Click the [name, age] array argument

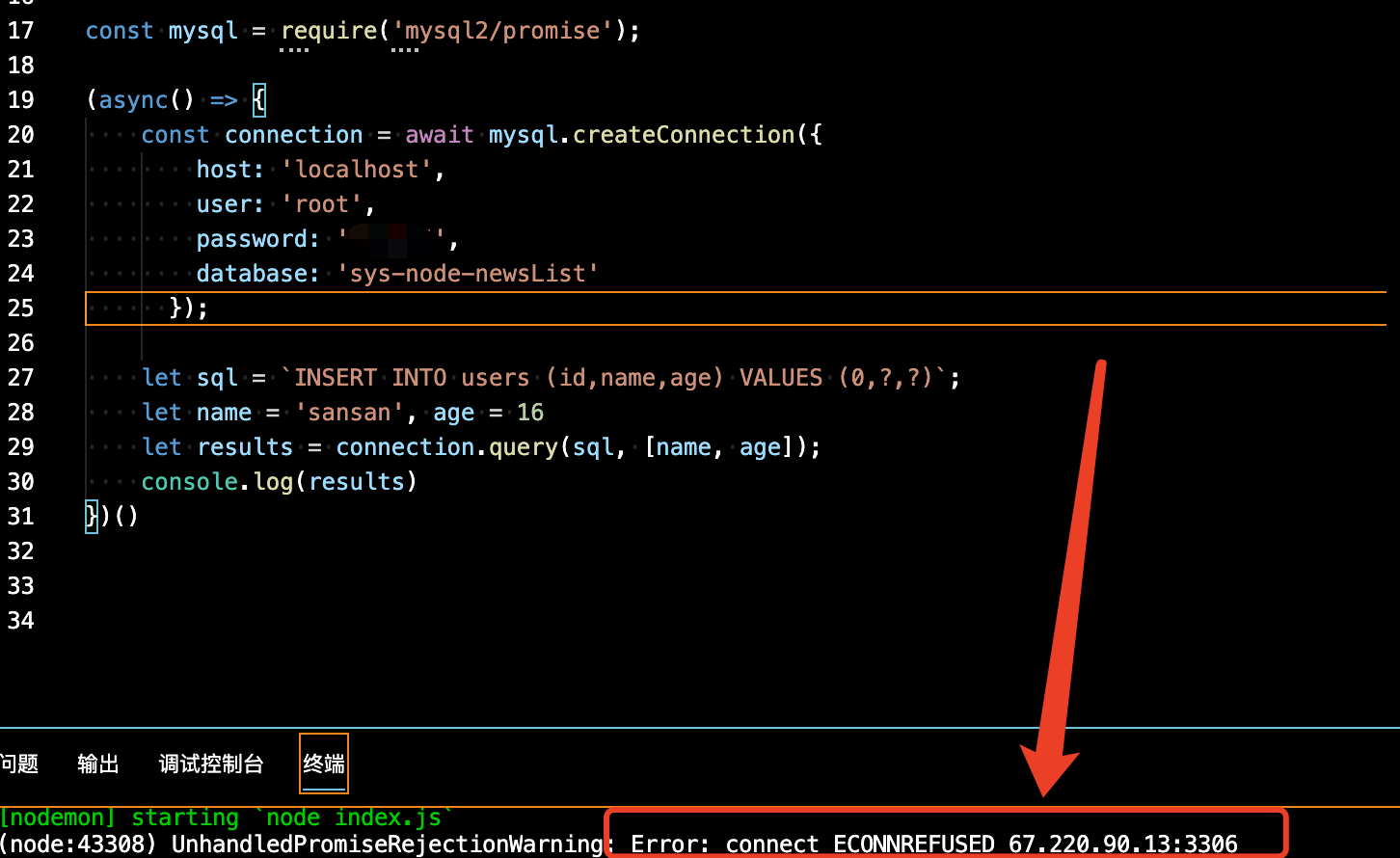point(718,447)
